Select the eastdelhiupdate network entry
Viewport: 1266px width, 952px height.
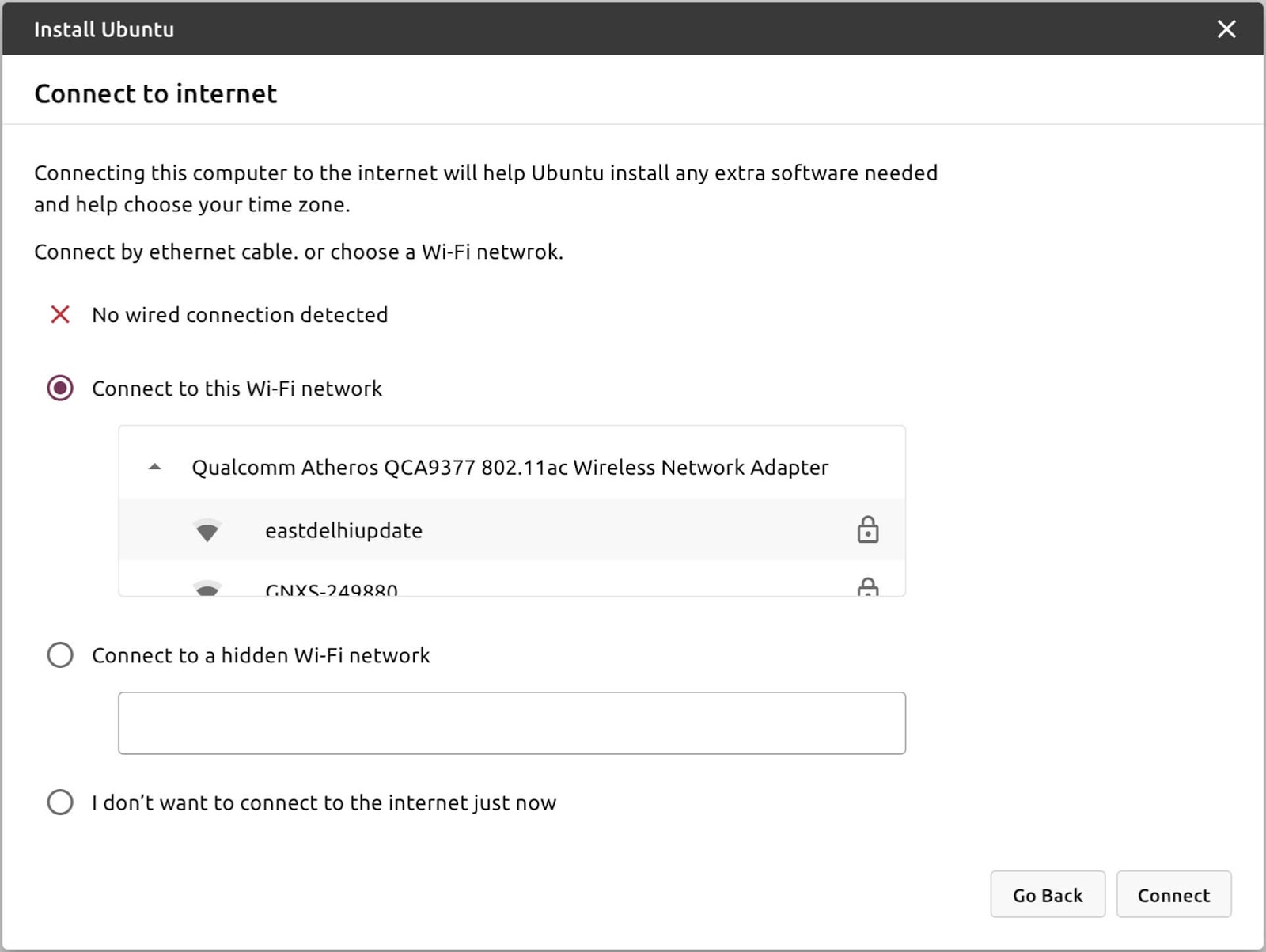pyautogui.click(x=512, y=529)
